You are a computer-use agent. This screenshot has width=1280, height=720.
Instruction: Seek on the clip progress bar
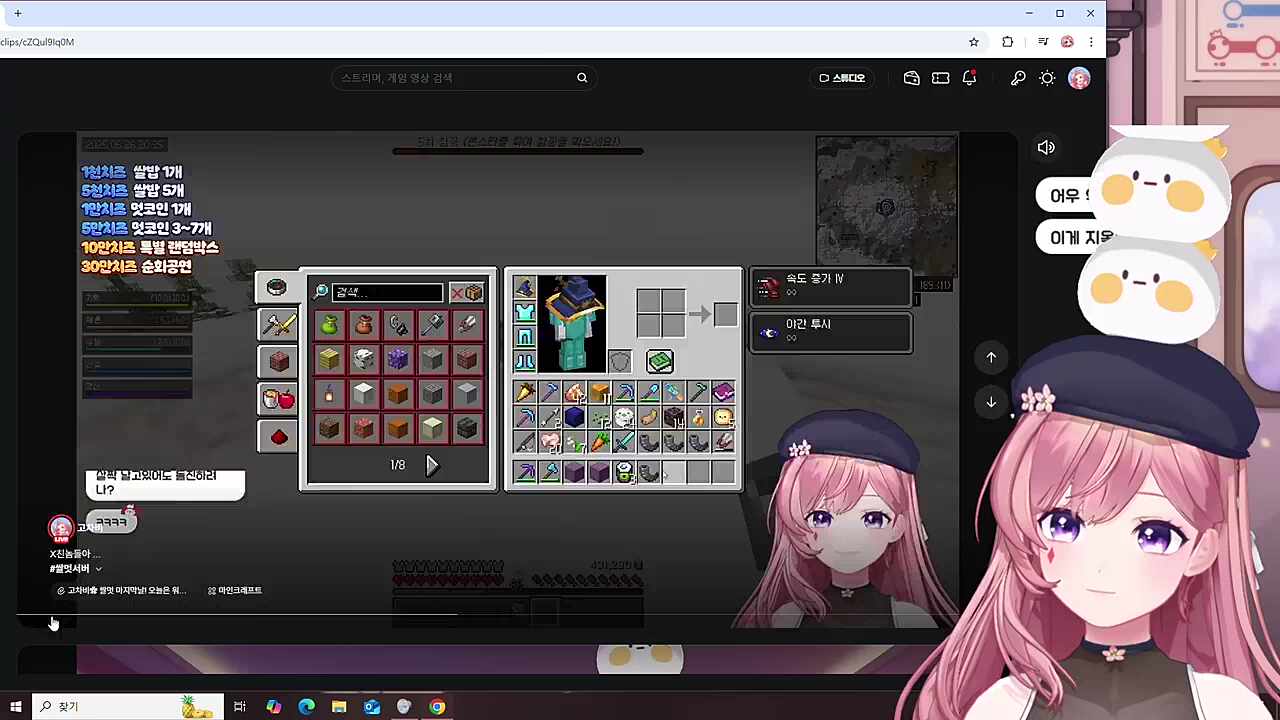coord(487,615)
